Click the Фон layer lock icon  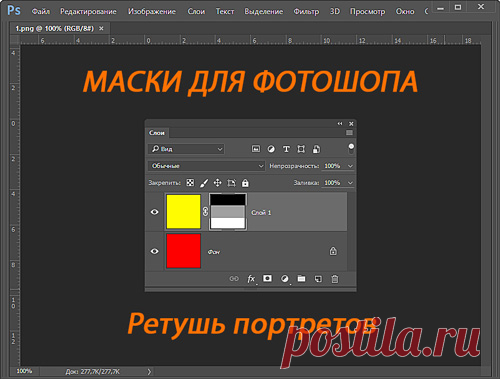(333, 251)
